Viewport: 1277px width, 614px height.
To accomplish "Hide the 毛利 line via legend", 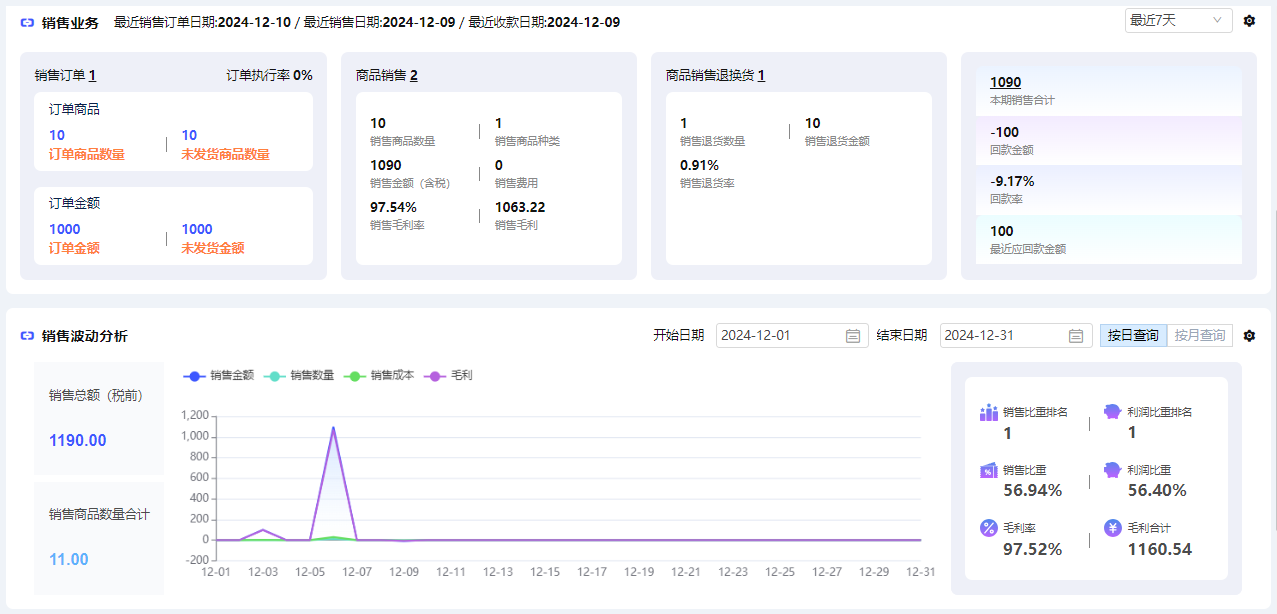I will click(448, 376).
